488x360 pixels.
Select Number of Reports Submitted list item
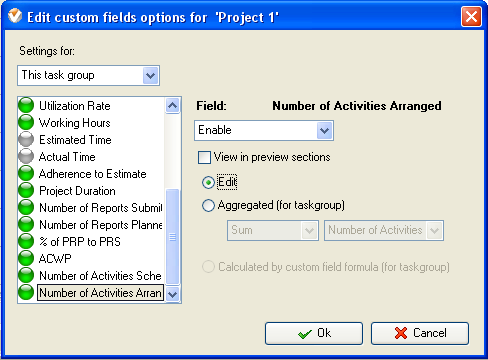click(x=100, y=208)
